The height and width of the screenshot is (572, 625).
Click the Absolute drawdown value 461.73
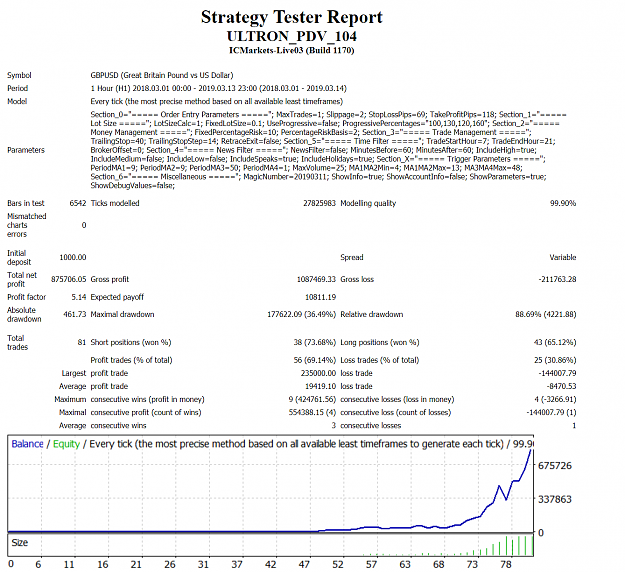(x=75, y=315)
